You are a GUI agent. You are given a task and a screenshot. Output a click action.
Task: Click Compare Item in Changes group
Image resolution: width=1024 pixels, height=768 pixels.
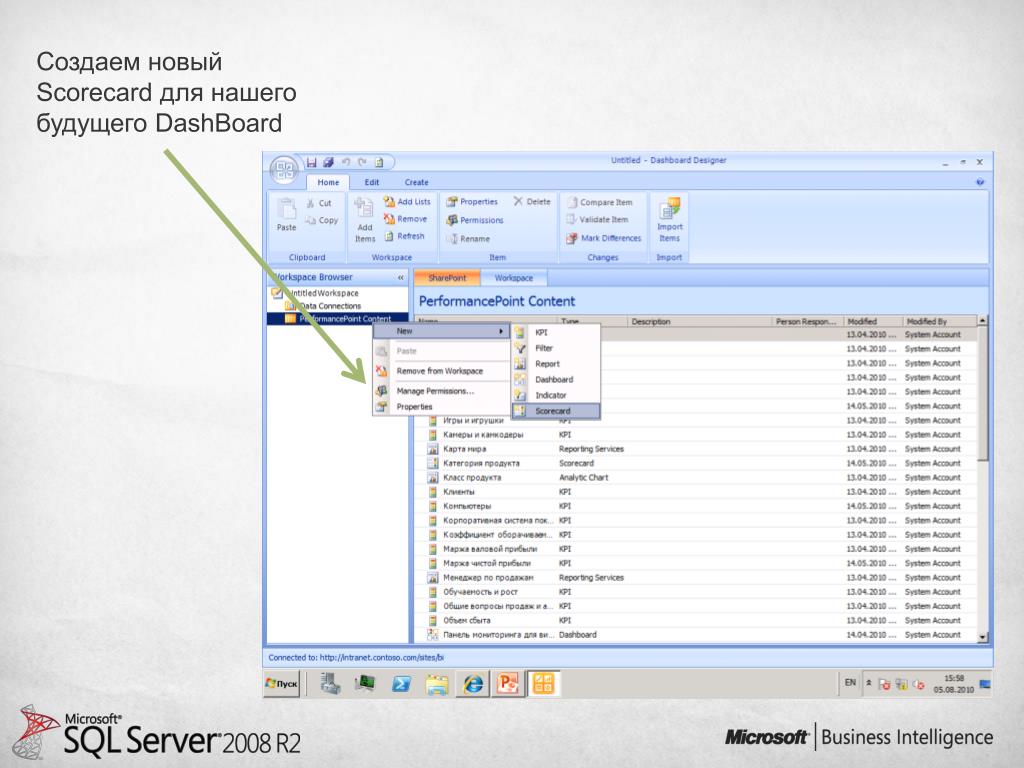click(x=600, y=202)
